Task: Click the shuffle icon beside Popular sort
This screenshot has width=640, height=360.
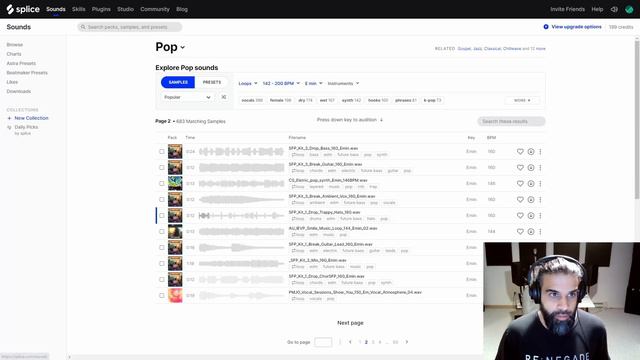Action: pyautogui.click(x=224, y=97)
